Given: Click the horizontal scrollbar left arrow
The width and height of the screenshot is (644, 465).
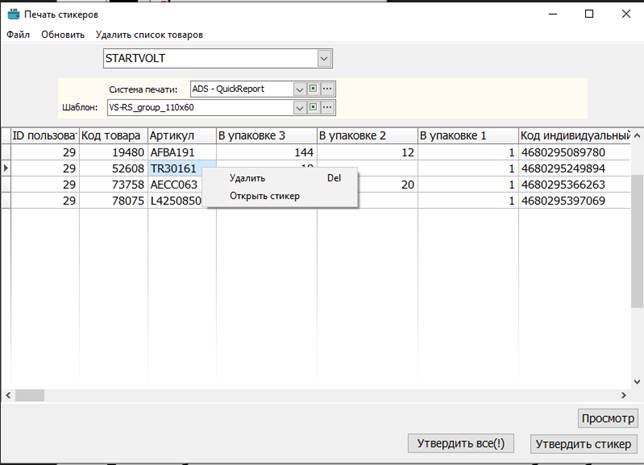Looking at the screenshot, I should 8,395.
